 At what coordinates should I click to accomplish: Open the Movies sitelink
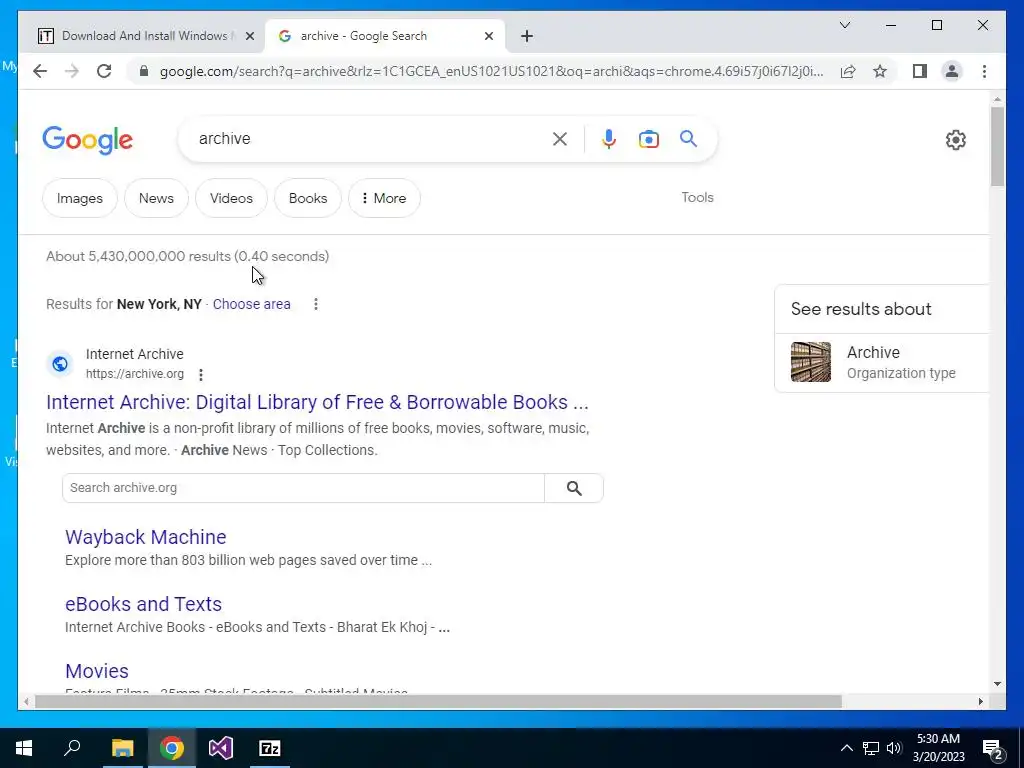(x=97, y=671)
